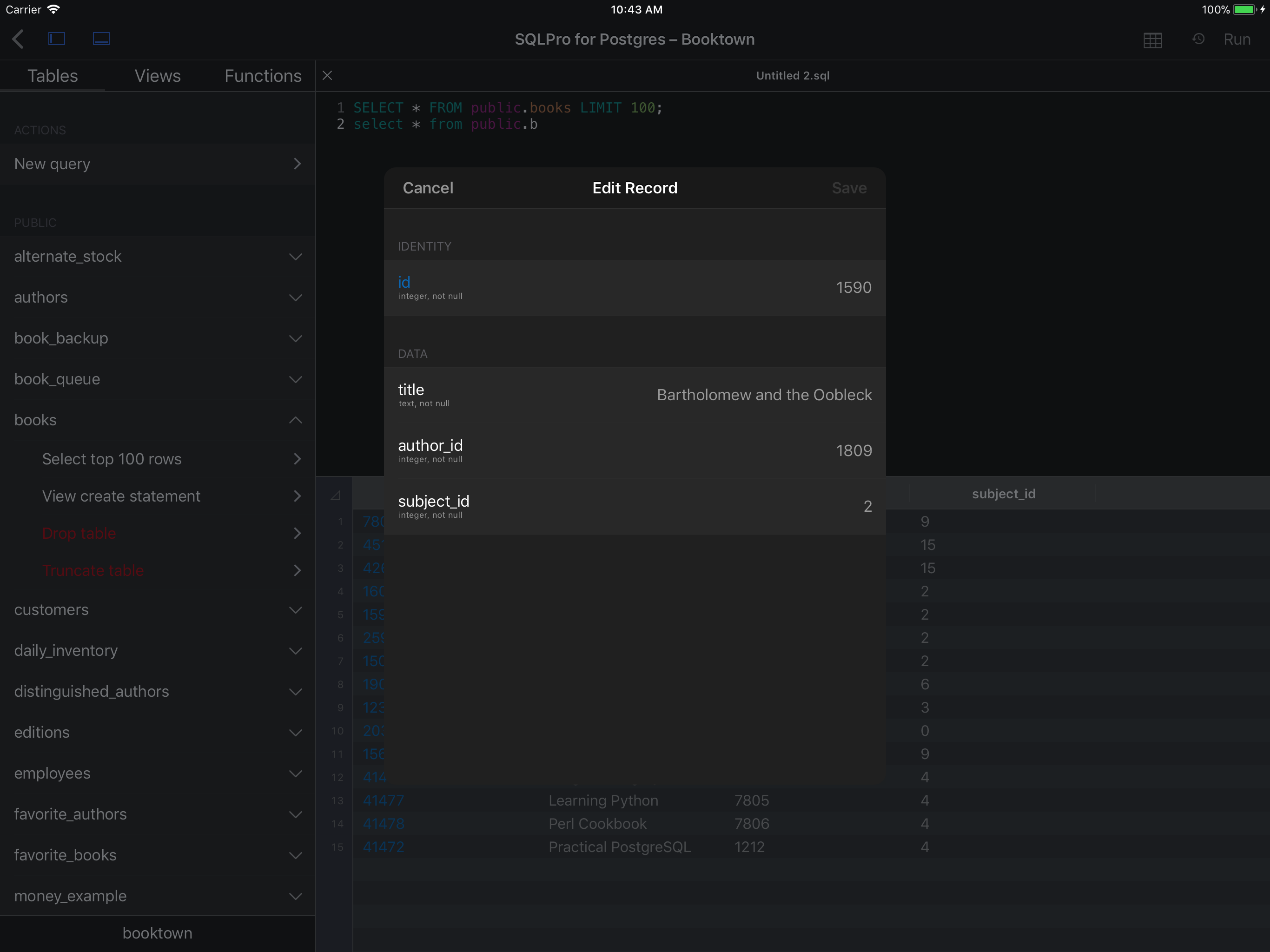Click the result grid corner triangle icon
1270x952 pixels.
coord(336,495)
